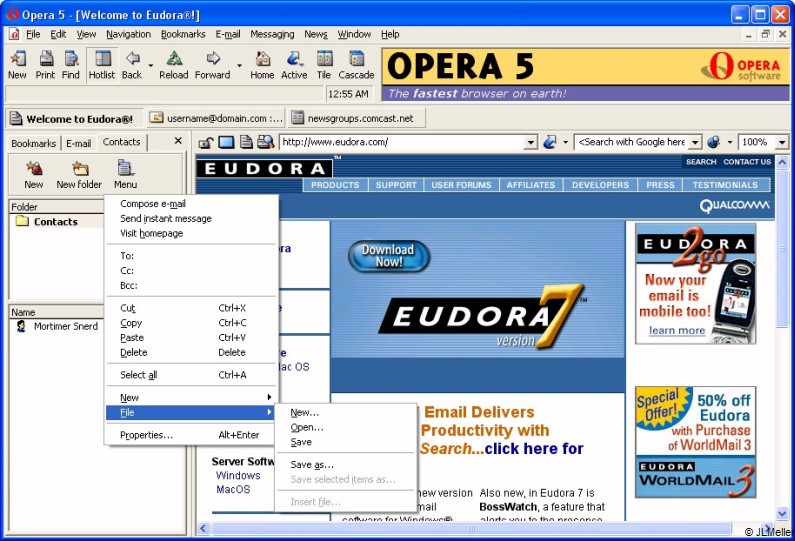The image size is (795, 541).
Task: Click New... in File submenu
Action: (x=345, y=413)
